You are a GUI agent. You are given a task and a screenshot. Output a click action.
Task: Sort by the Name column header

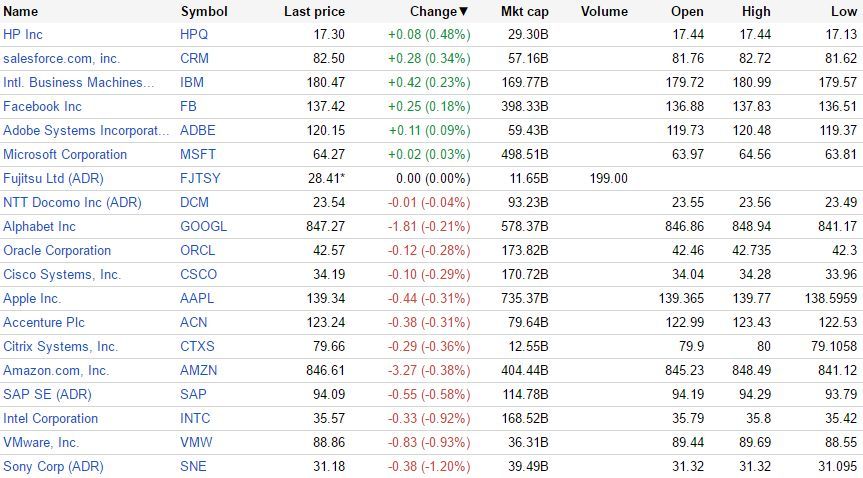[x=21, y=12]
